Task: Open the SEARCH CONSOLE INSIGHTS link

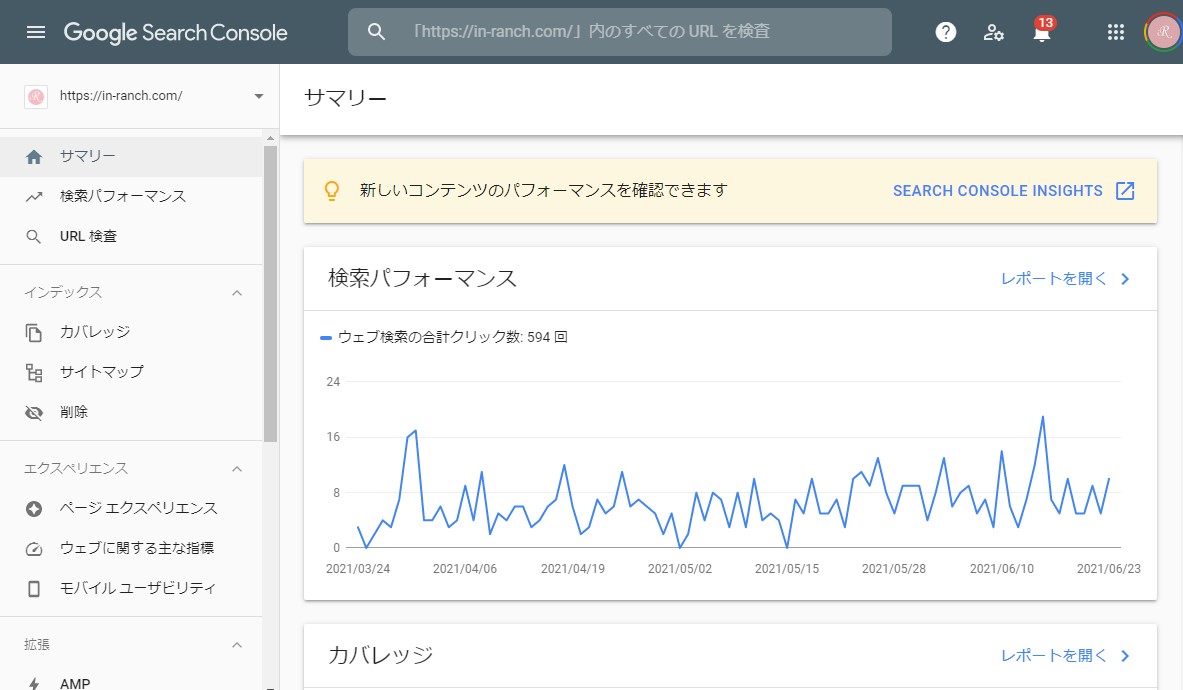Action: (997, 191)
